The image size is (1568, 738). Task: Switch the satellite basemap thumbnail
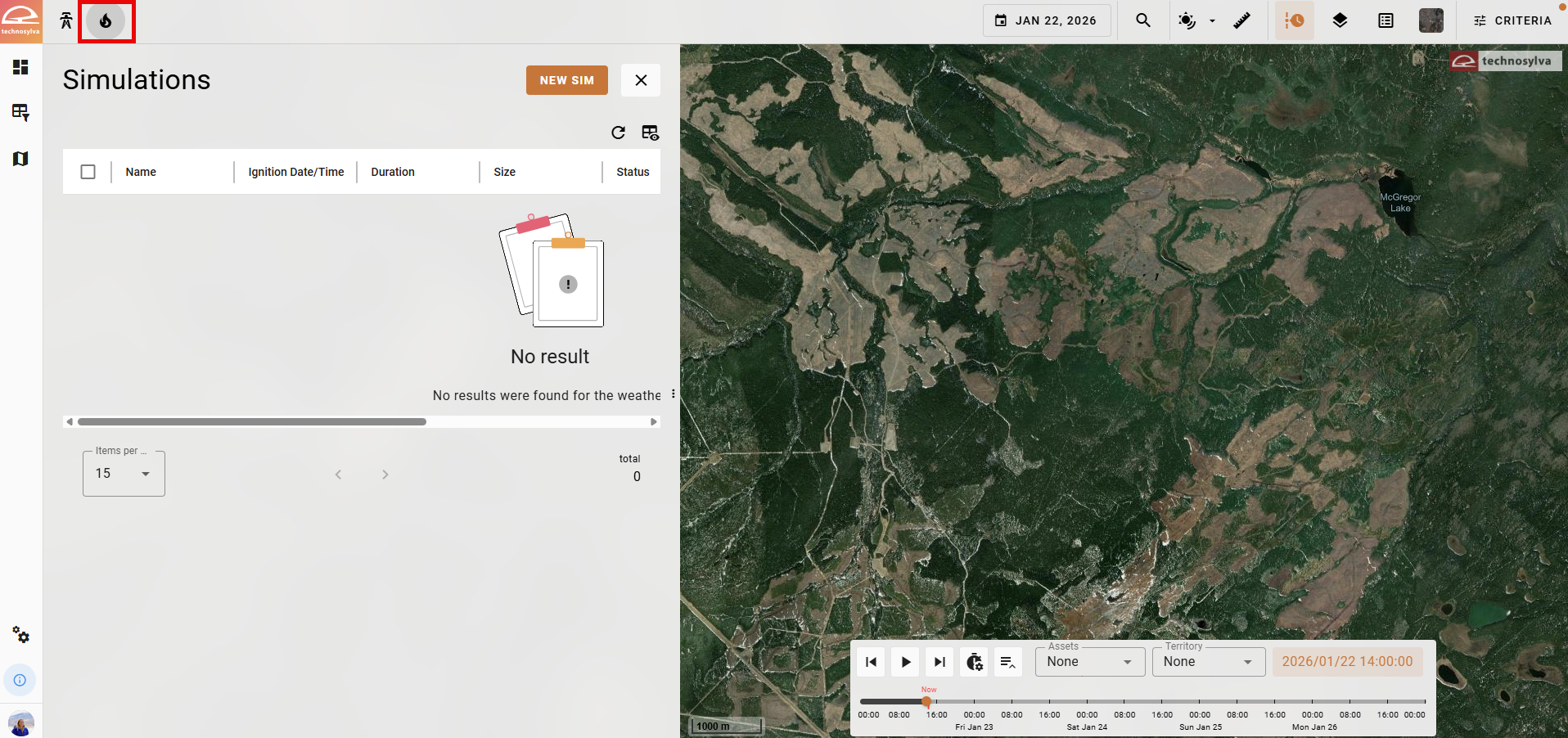(x=1431, y=20)
